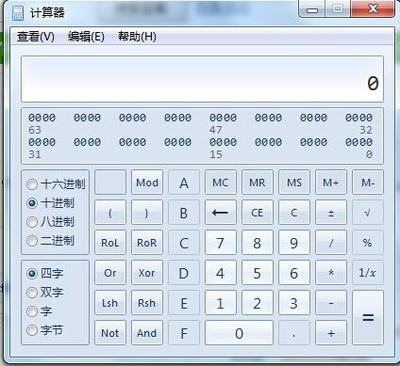
Task: Click the close parenthesis button
Action: (x=147, y=213)
